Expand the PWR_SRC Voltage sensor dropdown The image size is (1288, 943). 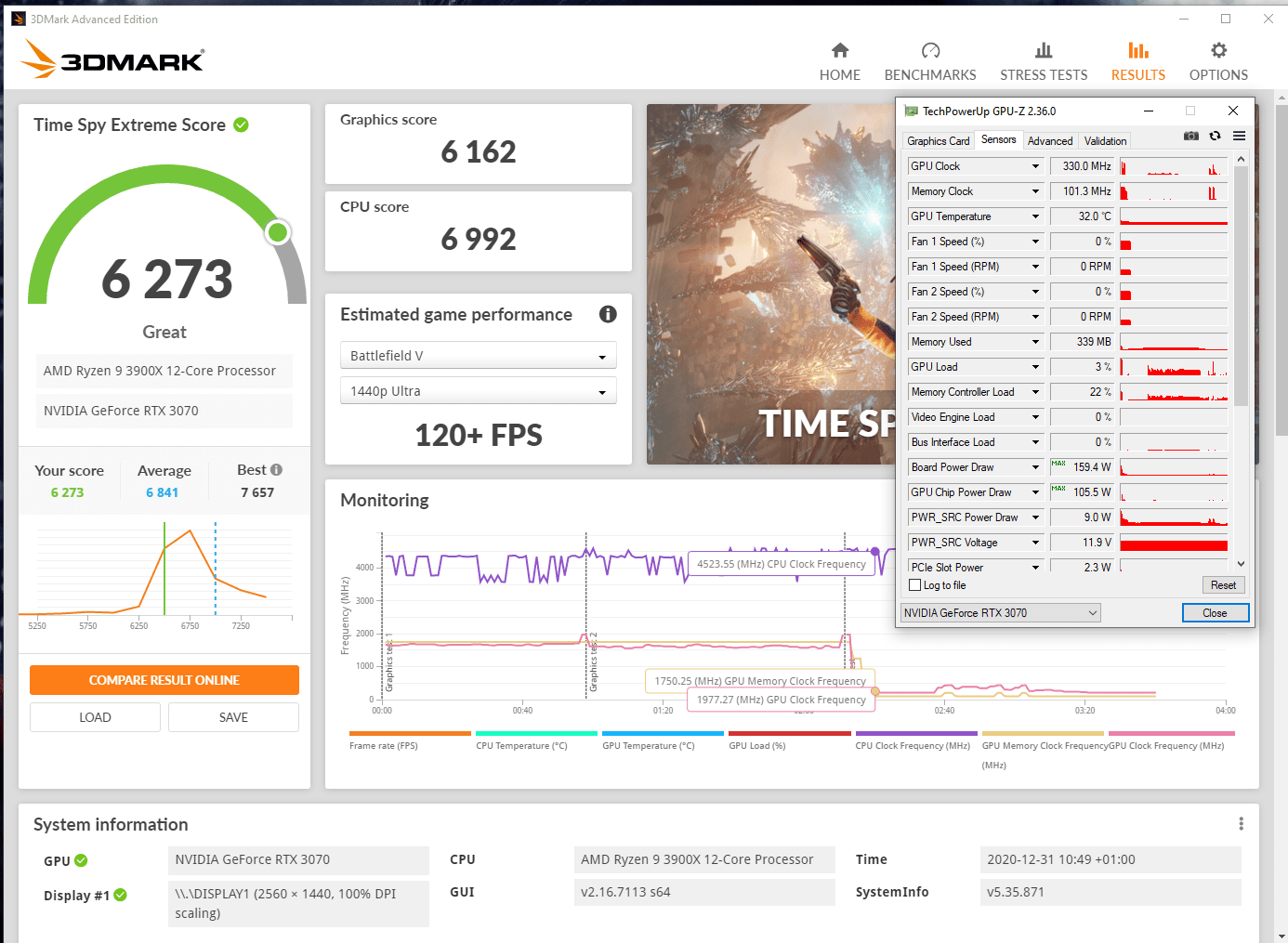(1035, 543)
